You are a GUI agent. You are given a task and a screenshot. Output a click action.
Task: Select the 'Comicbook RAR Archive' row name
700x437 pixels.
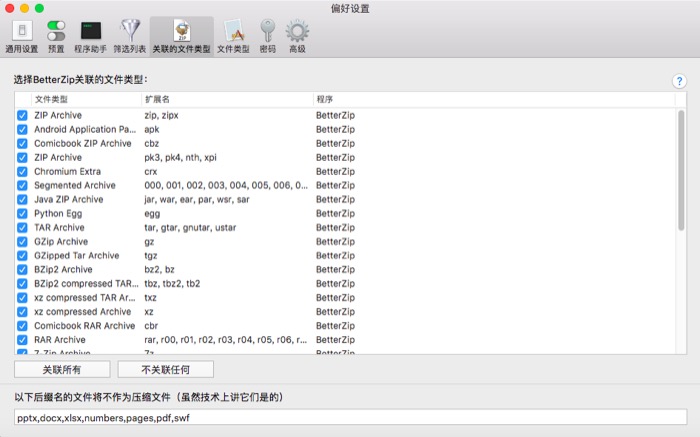click(x=85, y=326)
